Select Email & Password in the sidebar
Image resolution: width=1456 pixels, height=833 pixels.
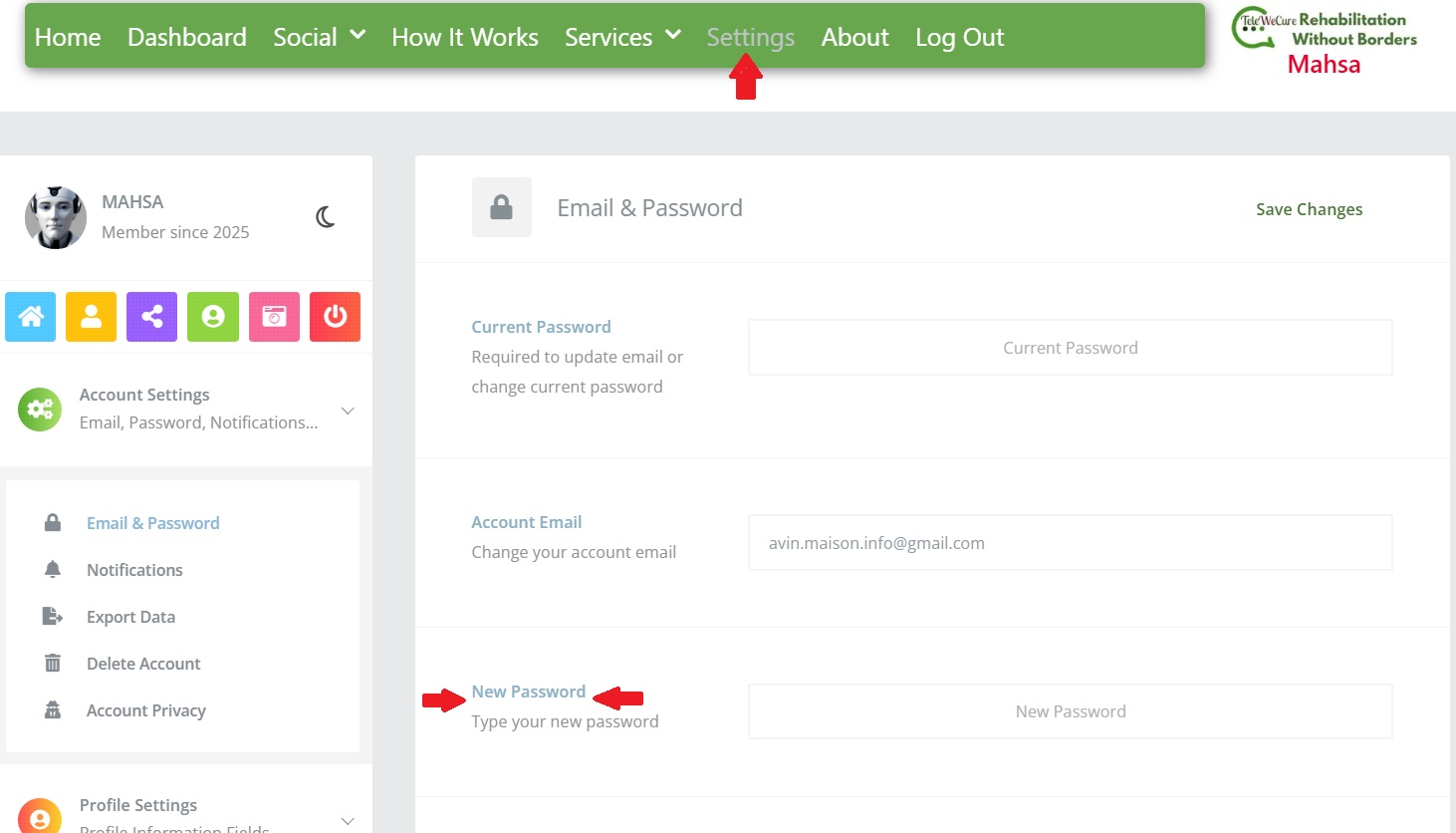click(x=153, y=523)
